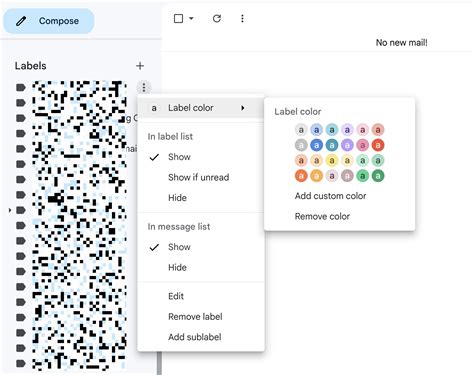Click Remove color
This screenshot has height=375, width=474.
pos(322,216)
